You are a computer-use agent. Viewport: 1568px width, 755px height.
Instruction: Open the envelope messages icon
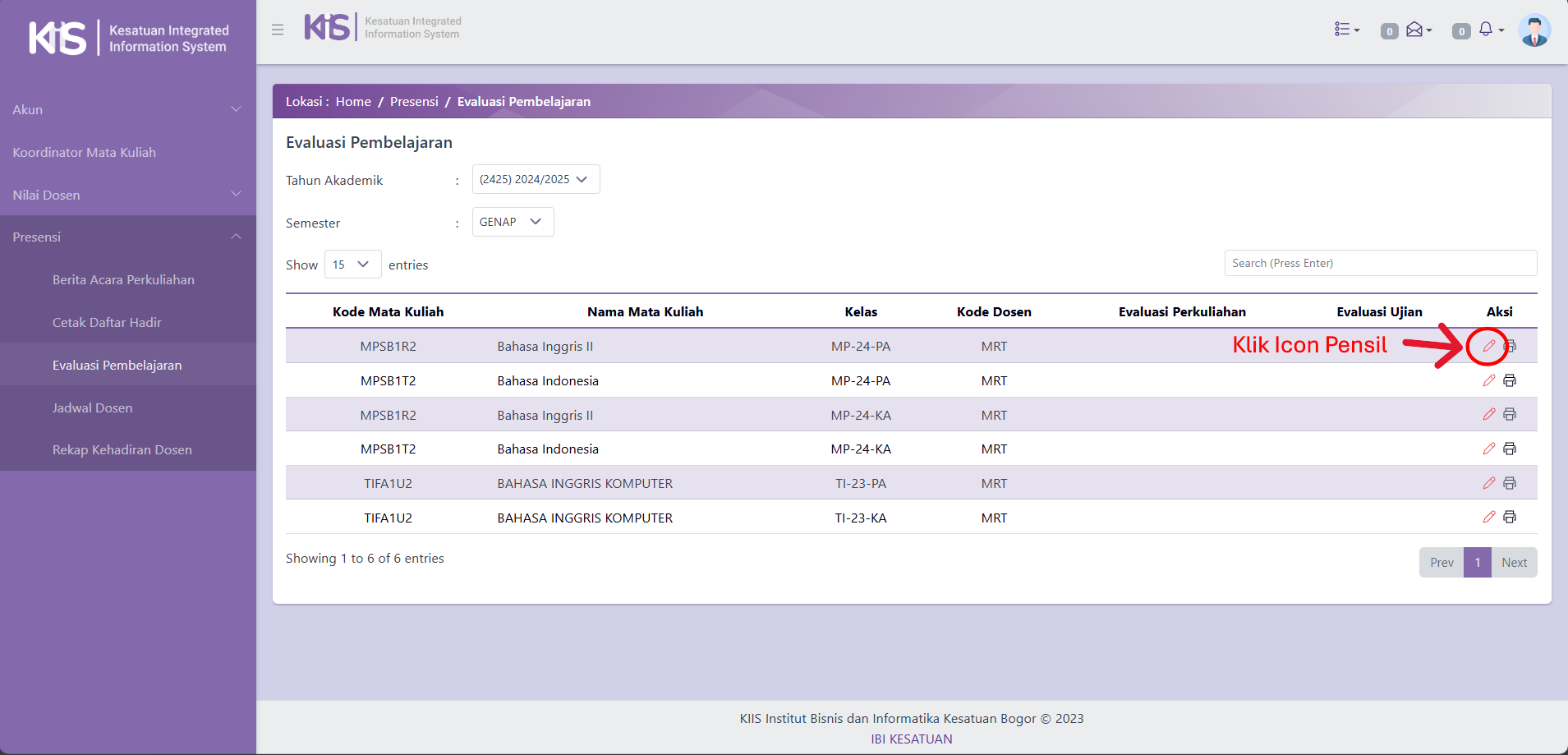pos(1418,30)
